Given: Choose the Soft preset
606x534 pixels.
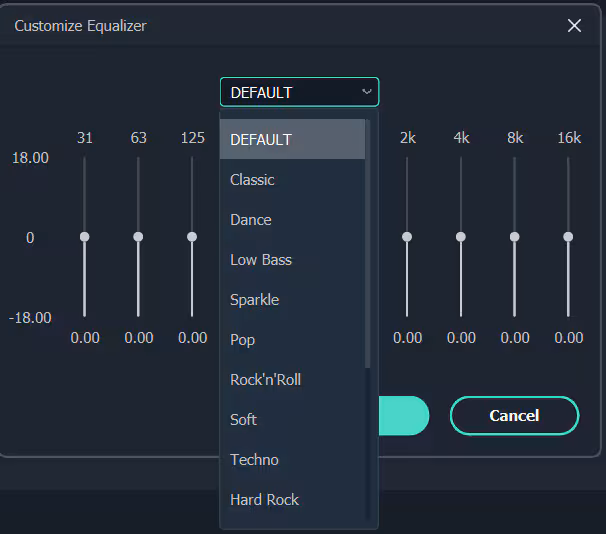Looking at the screenshot, I should coord(292,420).
